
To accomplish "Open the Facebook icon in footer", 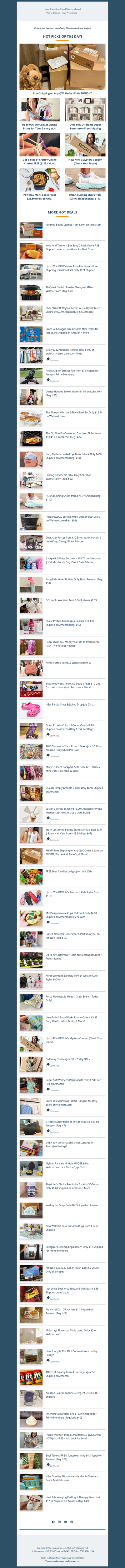I will pos(53,1522).
